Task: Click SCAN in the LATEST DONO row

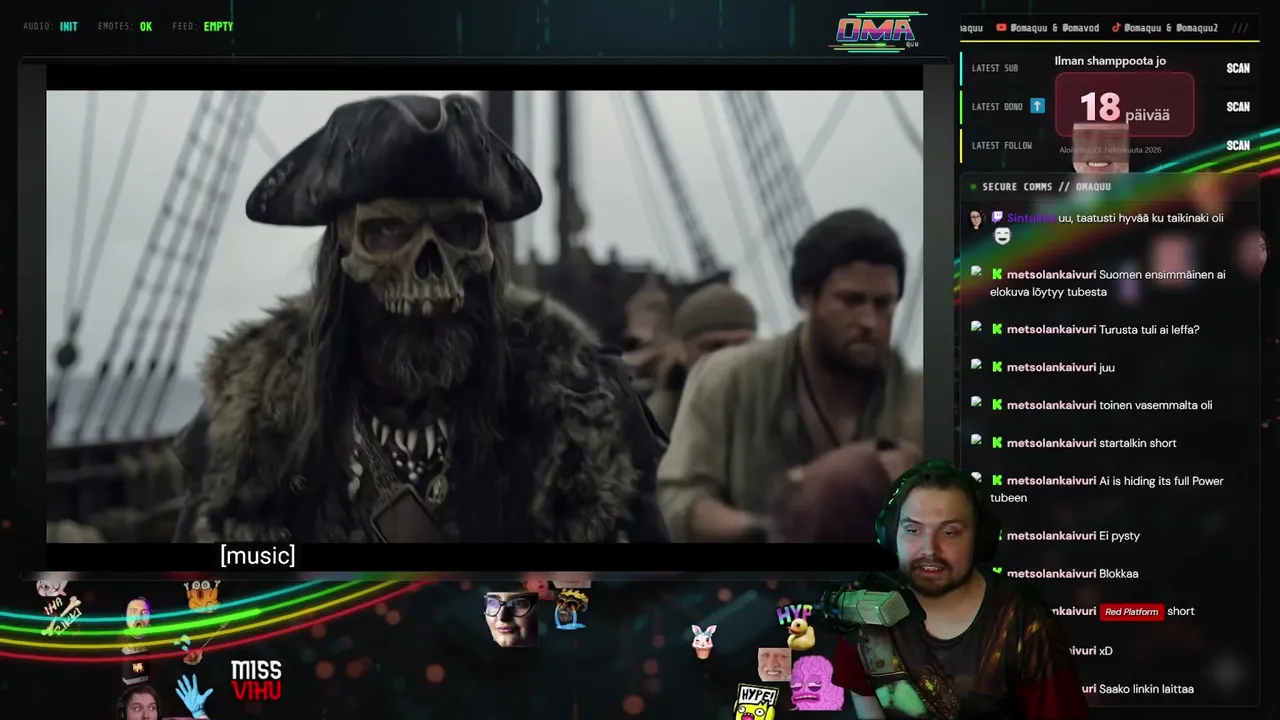Action: pyautogui.click(x=1238, y=107)
